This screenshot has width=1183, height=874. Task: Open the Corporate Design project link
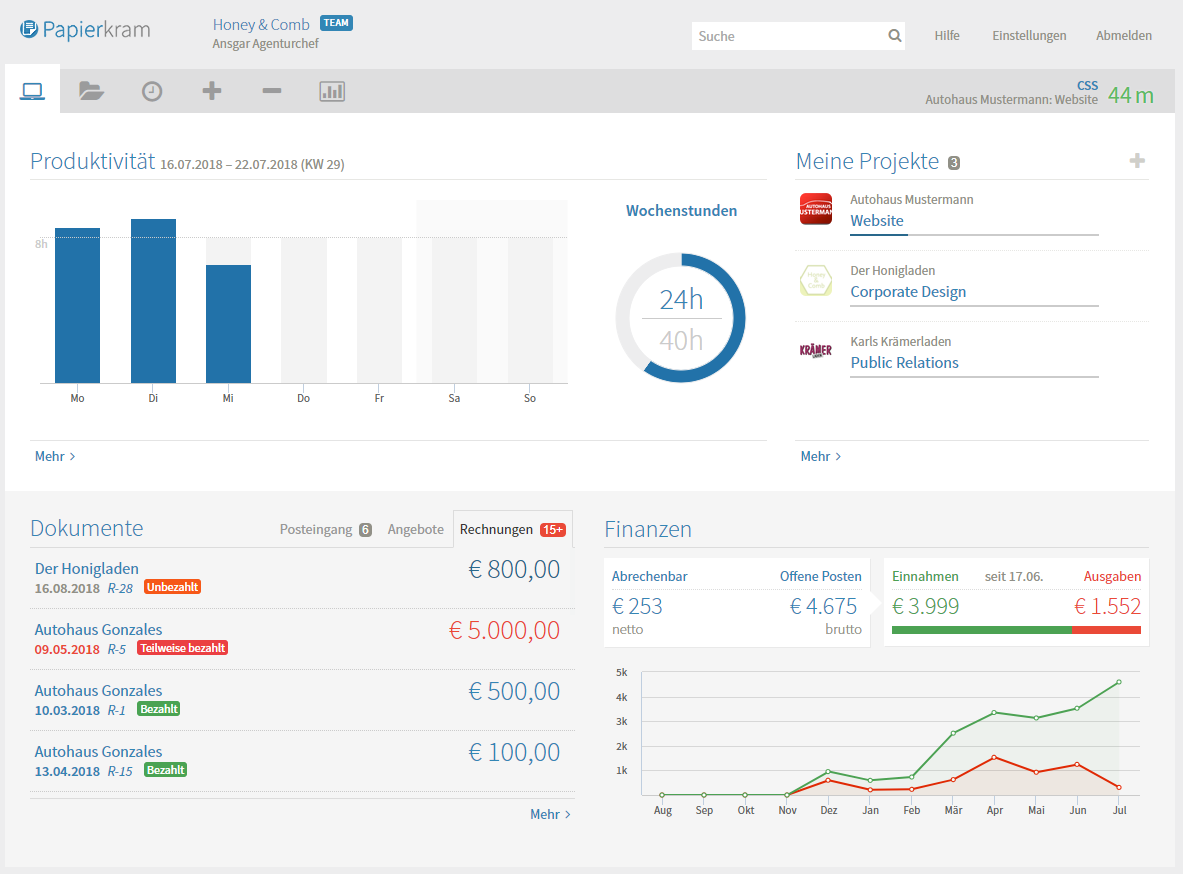[908, 292]
